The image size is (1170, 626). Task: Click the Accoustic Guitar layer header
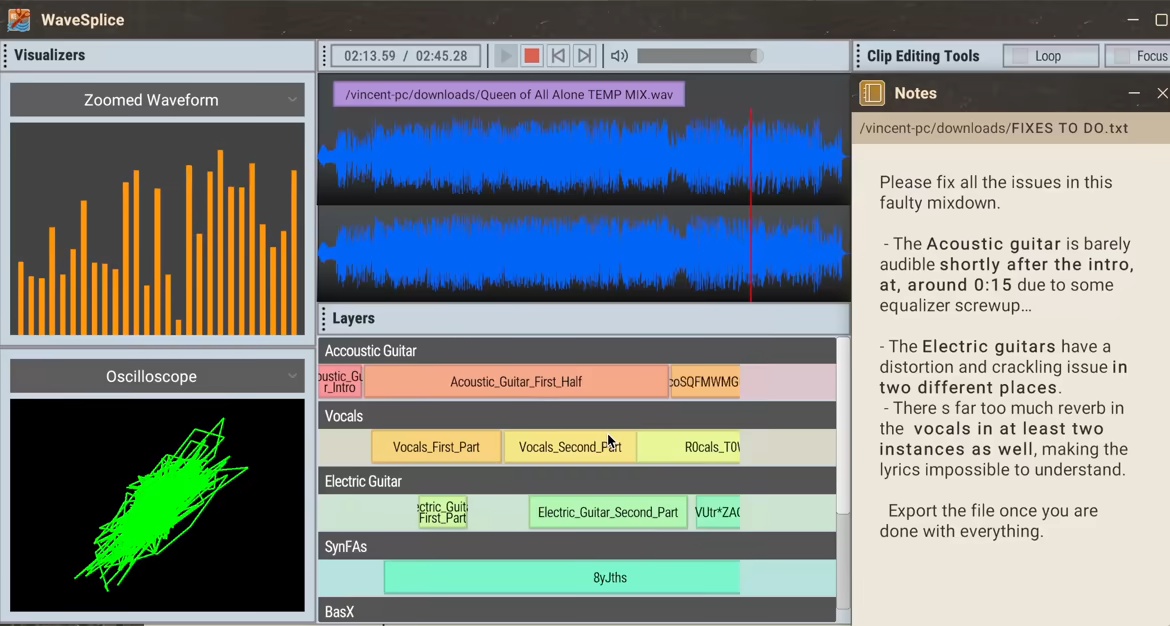(x=577, y=351)
